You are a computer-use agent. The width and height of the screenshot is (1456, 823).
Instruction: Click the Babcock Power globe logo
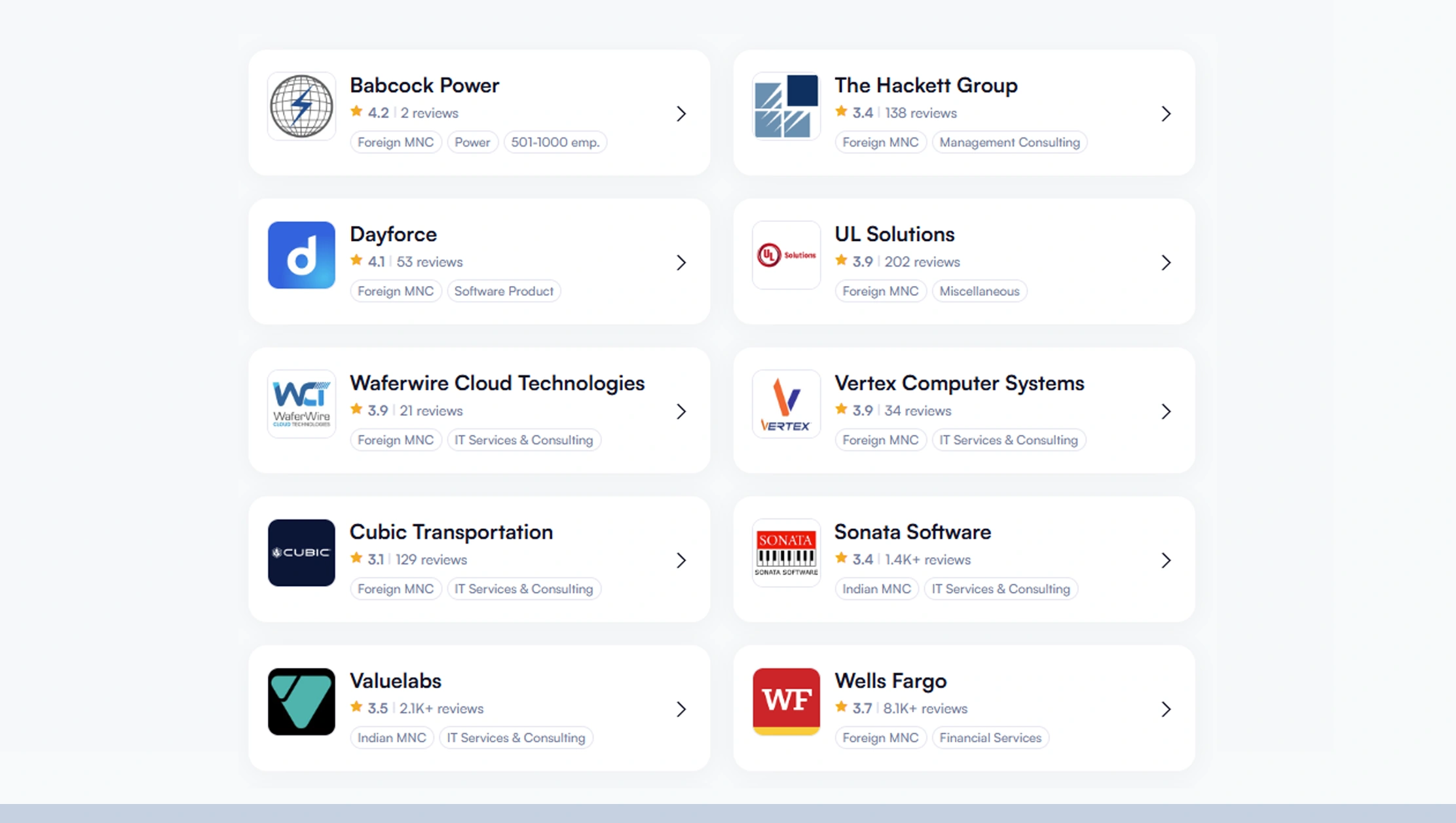click(301, 106)
